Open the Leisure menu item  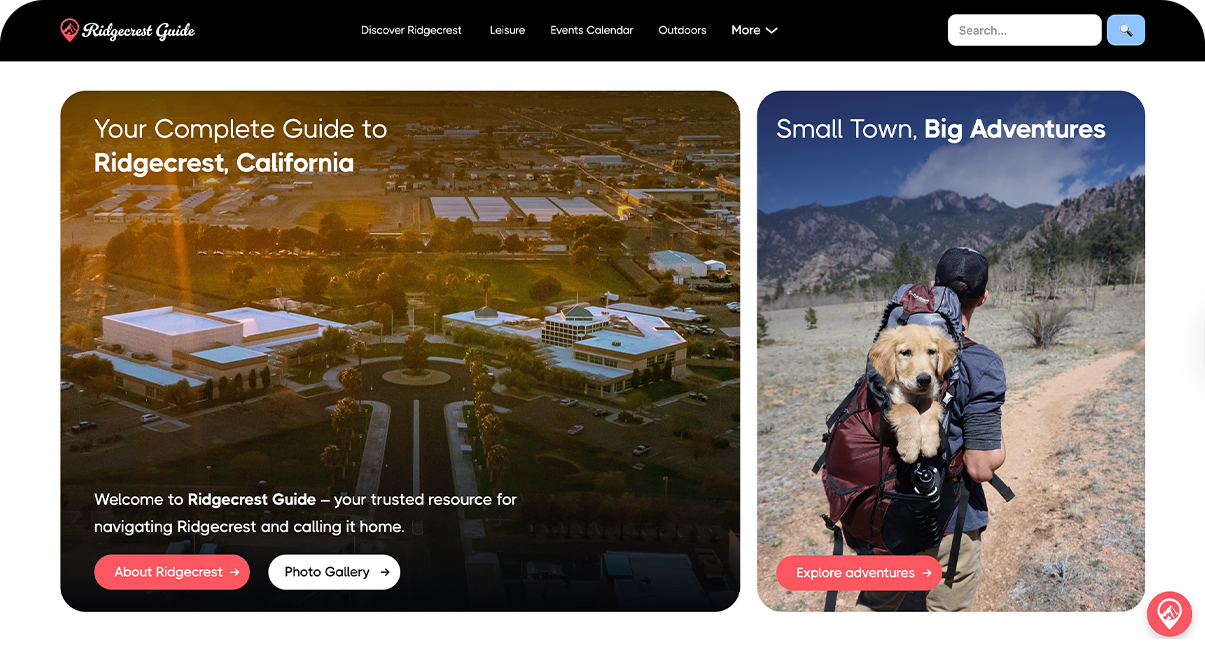point(507,30)
